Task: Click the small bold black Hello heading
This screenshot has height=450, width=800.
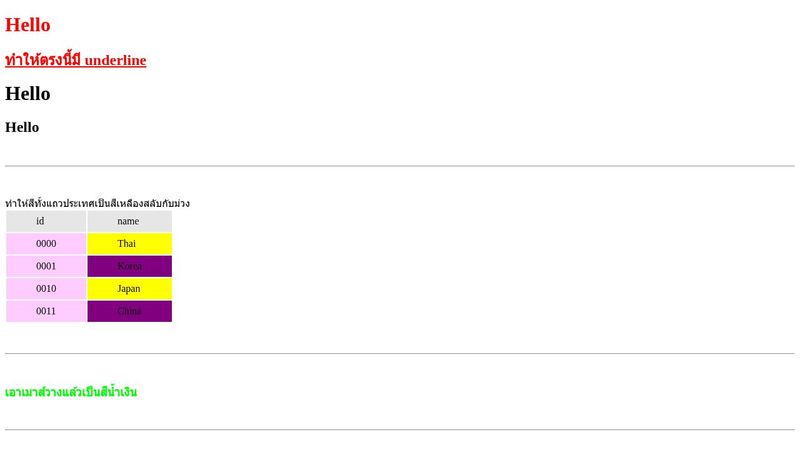Action: pyautogui.click(x=22, y=127)
